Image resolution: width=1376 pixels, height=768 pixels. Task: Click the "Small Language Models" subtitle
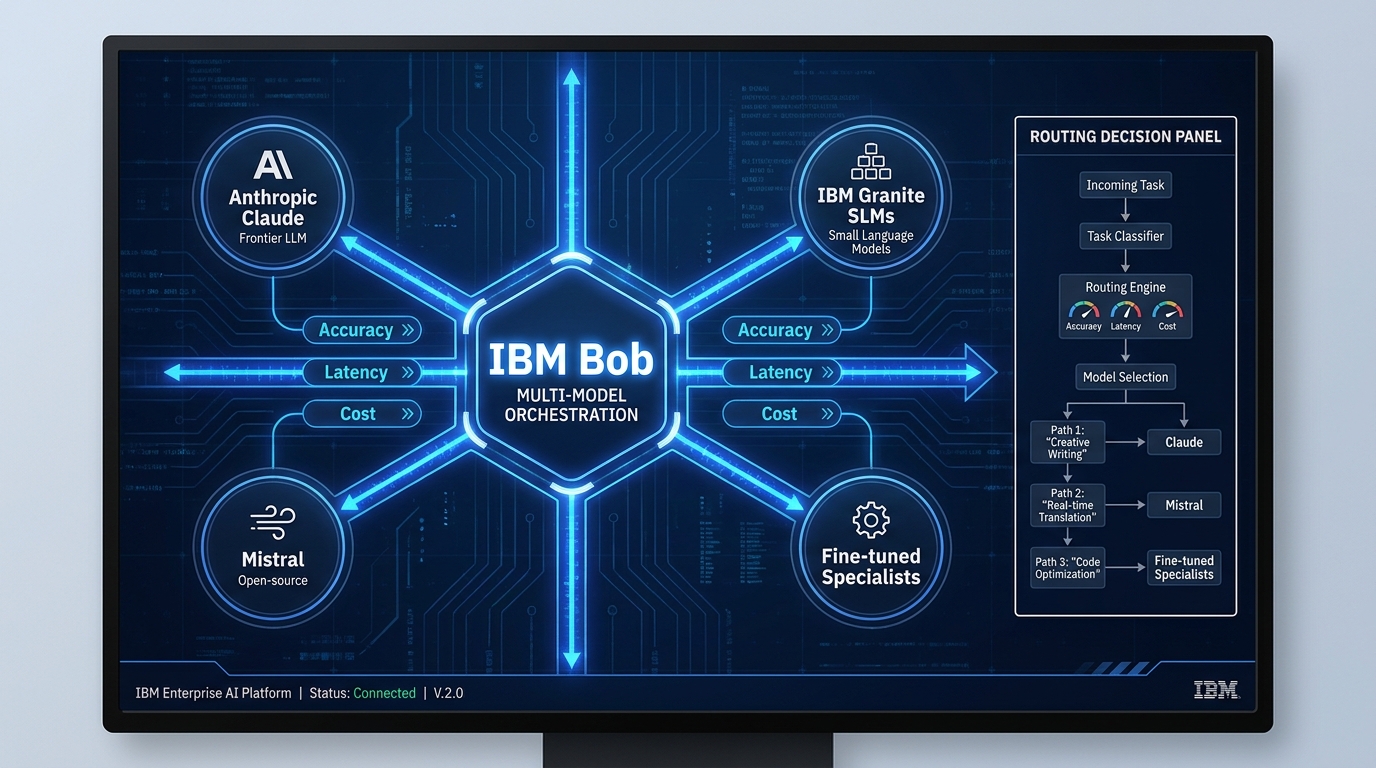pyautogui.click(x=871, y=243)
